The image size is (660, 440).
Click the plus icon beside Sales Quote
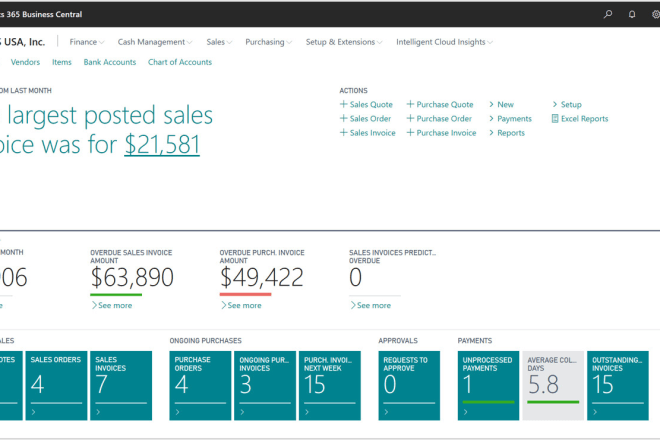343,104
